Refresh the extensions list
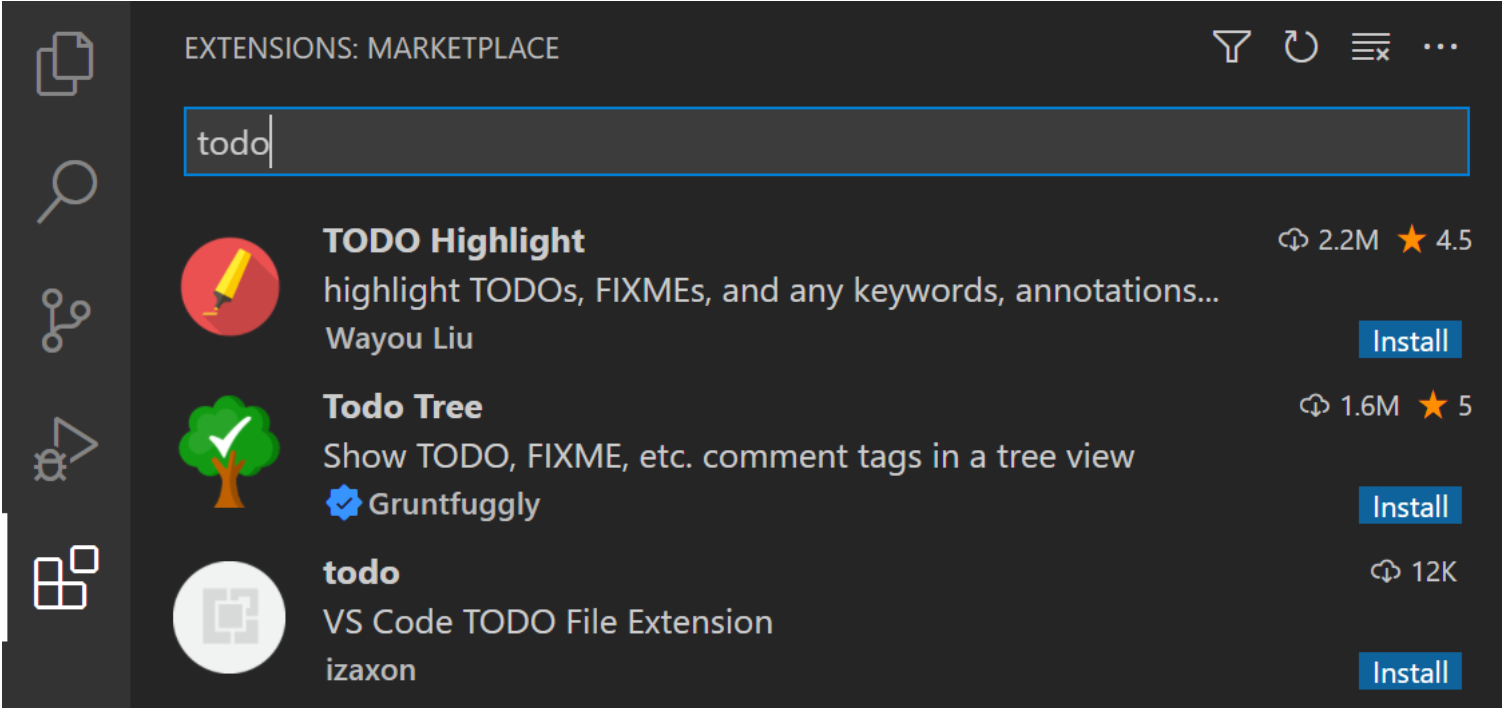This screenshot has height=708, width=1502. click(x=1301, y=47)
